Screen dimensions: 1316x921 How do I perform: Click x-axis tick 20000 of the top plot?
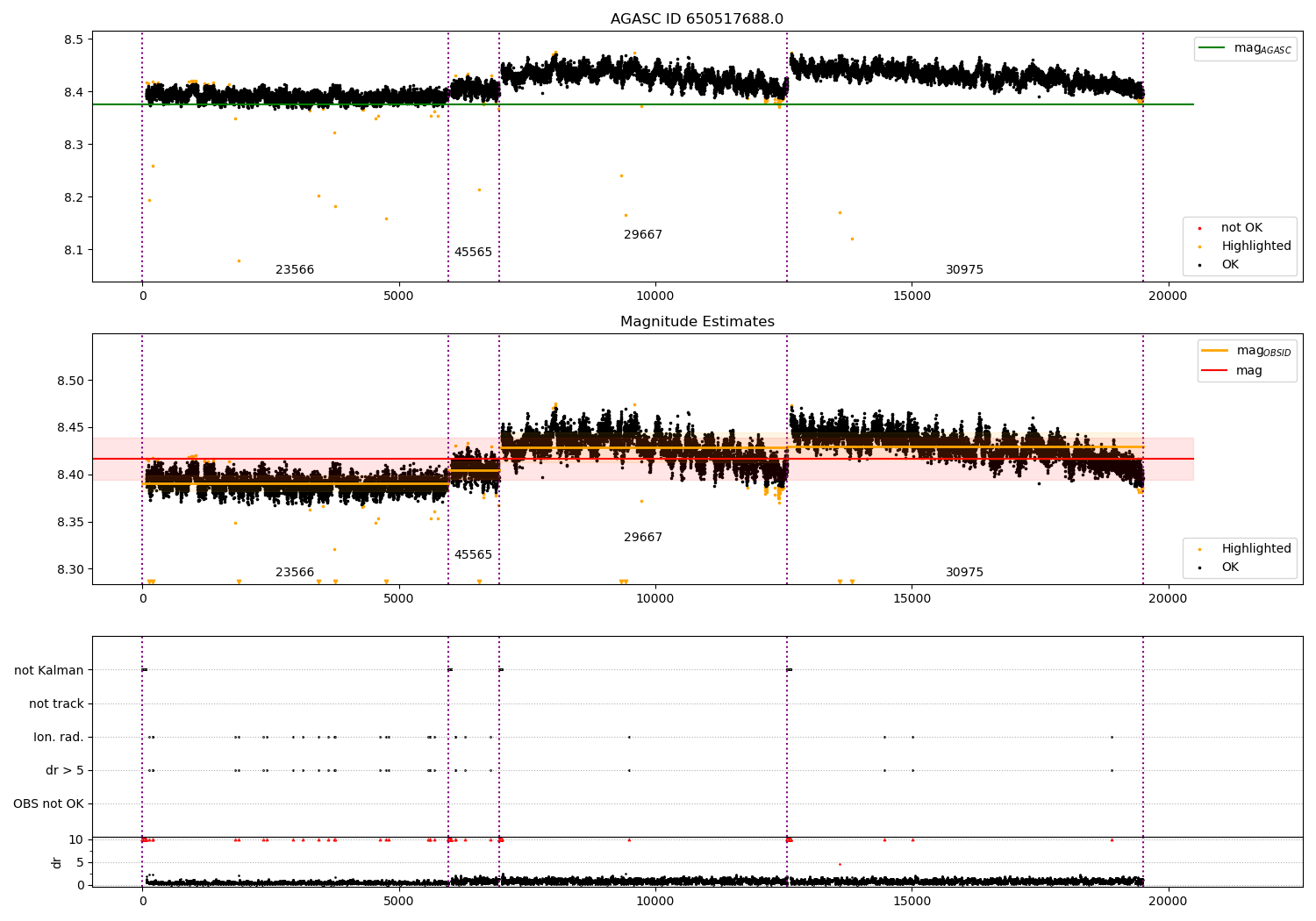pos(1168,296)
